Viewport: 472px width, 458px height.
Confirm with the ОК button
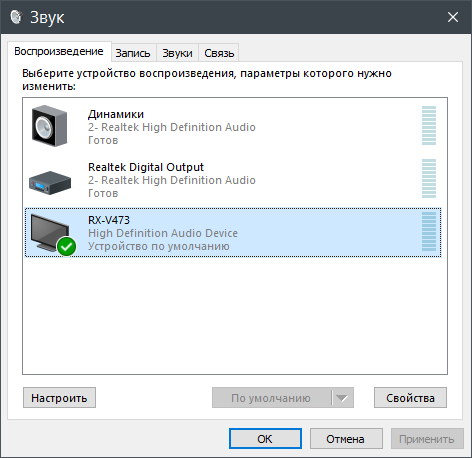pos(265,439)
